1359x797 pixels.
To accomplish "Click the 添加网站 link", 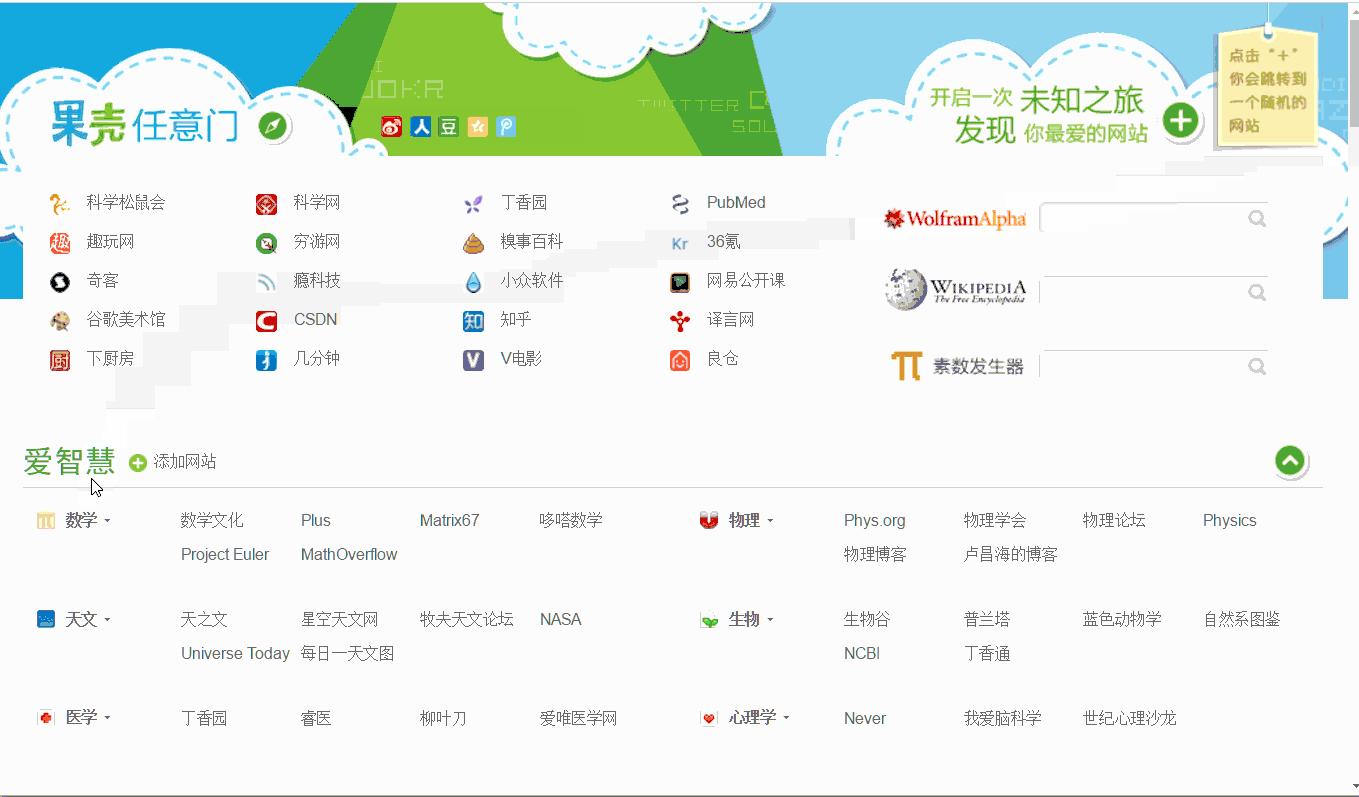I will click(x=186, y=462).
